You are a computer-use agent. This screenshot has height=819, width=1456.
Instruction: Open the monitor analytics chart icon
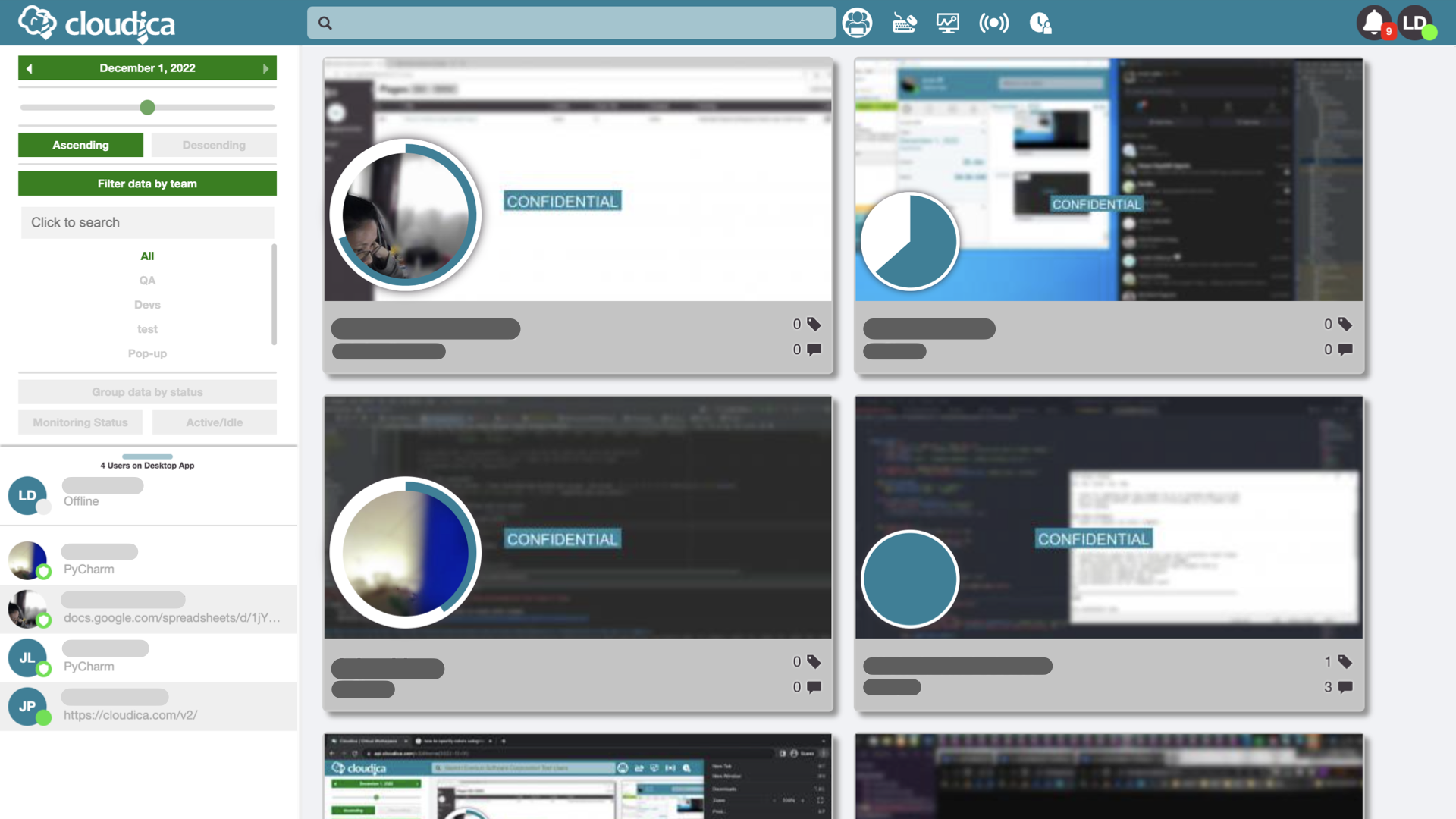948,23
